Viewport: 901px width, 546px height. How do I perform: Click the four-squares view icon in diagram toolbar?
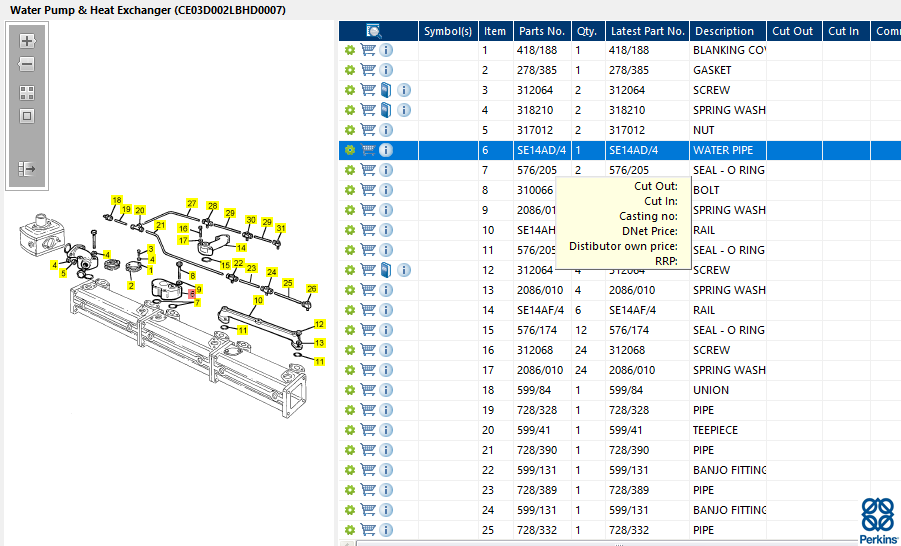coord(27,92)
